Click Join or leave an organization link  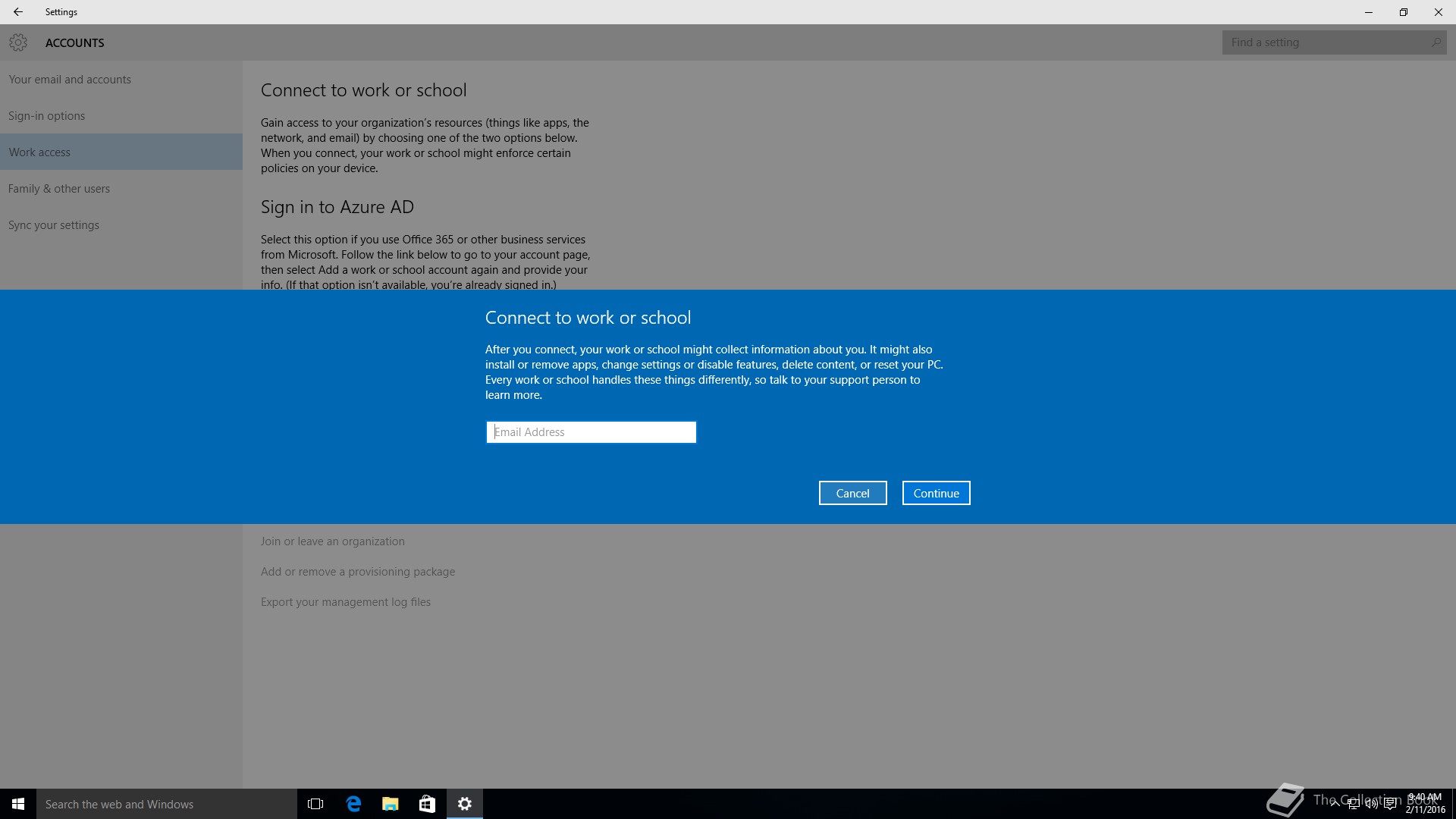(333, 541)
